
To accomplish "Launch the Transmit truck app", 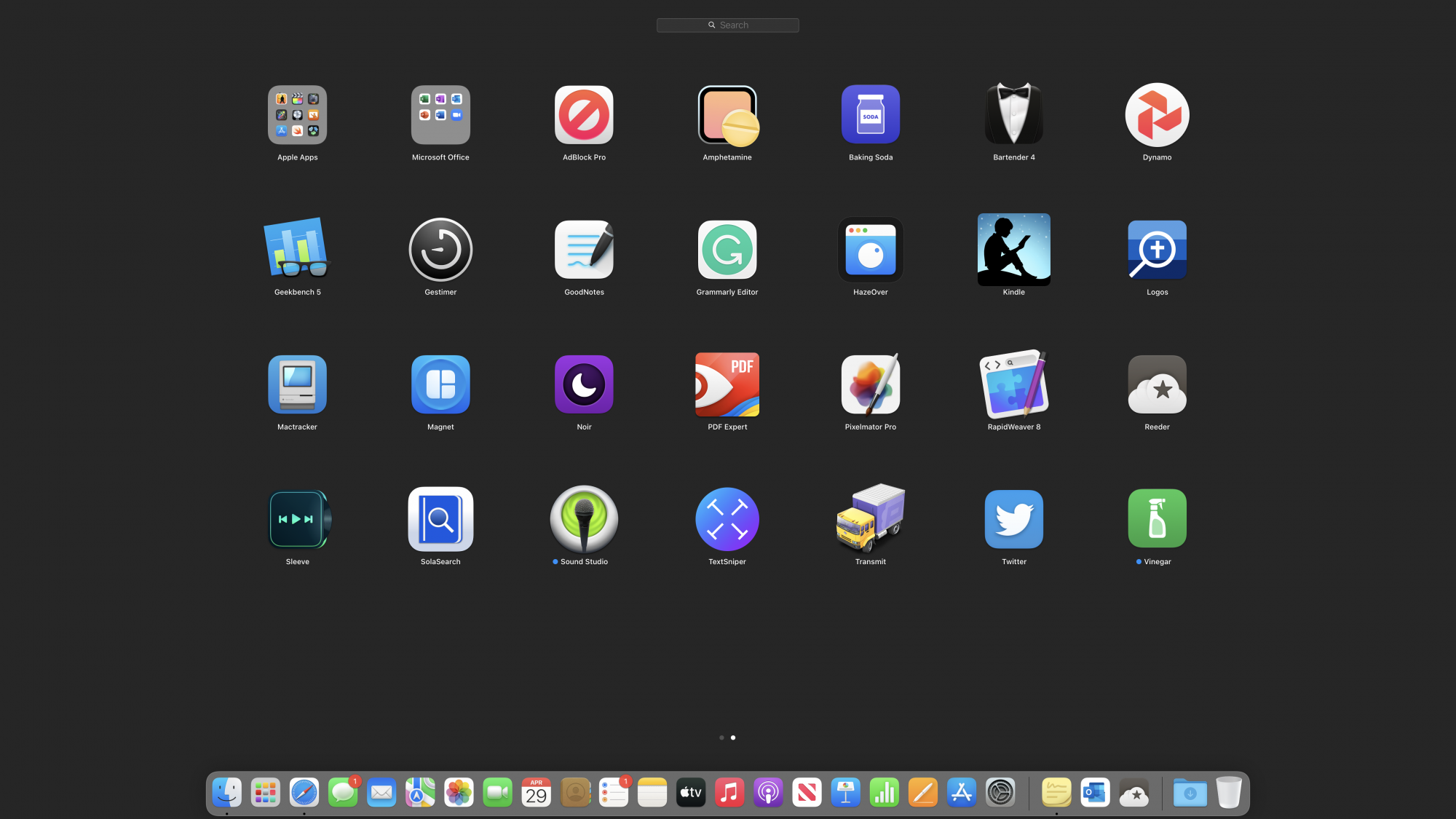I will click(870, 519).
